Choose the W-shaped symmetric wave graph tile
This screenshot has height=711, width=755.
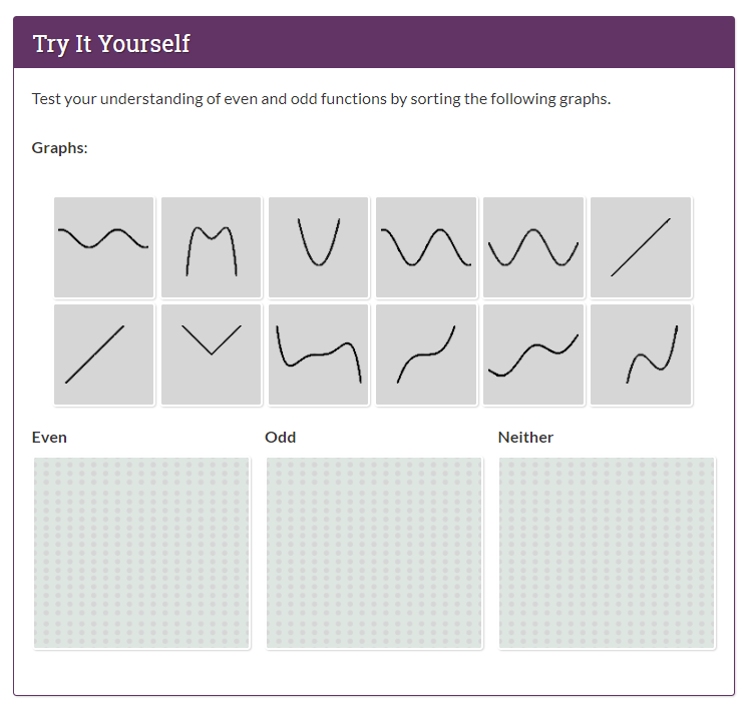coord(534,247)
